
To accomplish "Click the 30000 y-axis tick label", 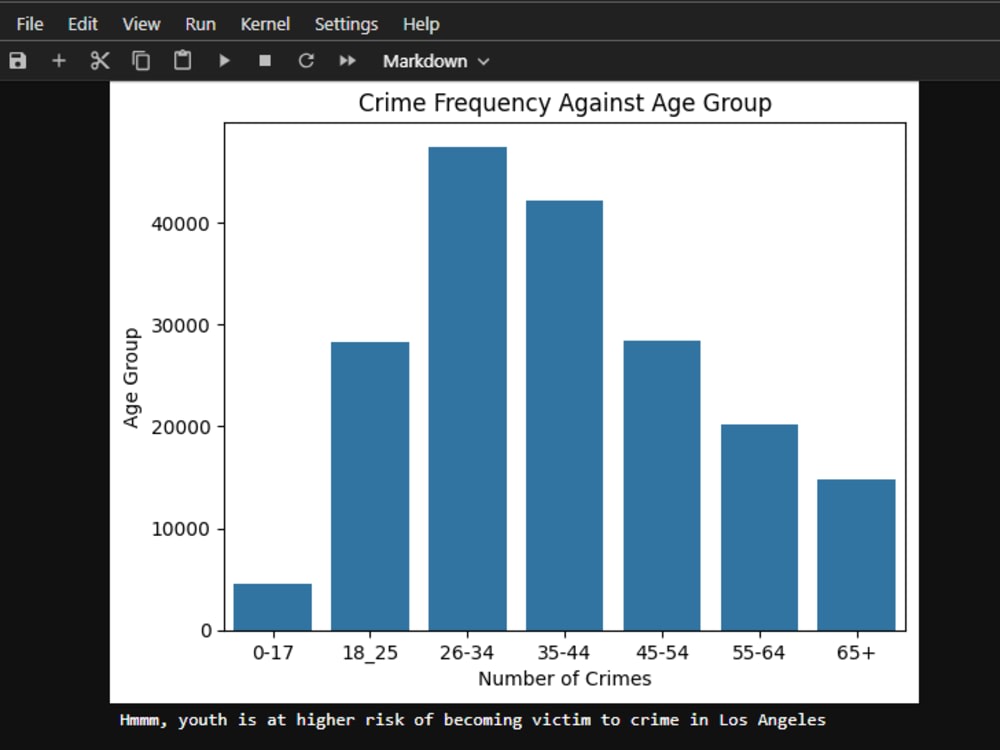I will click(180, 326).
